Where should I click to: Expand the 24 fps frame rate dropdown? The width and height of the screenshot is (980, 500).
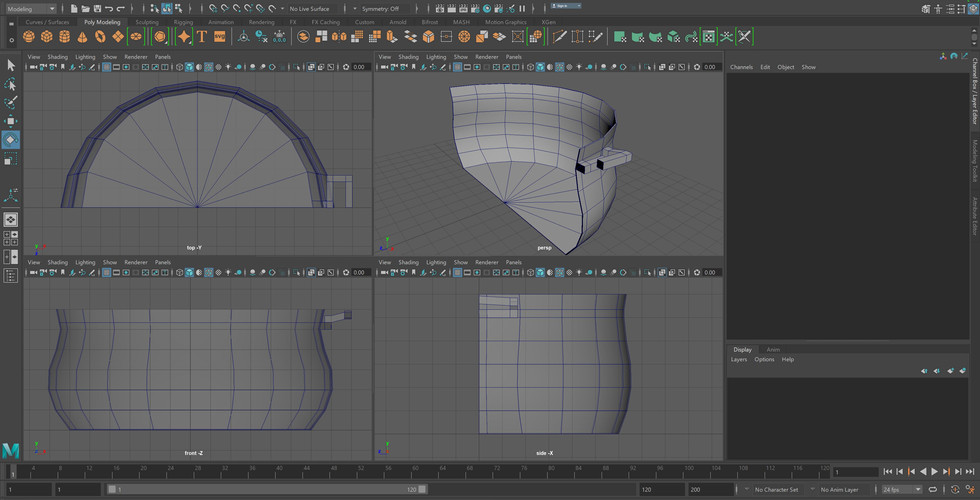tap(900, 490)
